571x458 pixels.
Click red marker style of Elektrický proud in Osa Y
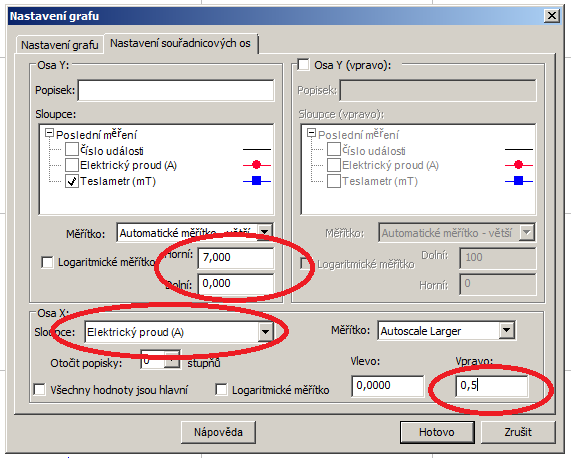257,165
